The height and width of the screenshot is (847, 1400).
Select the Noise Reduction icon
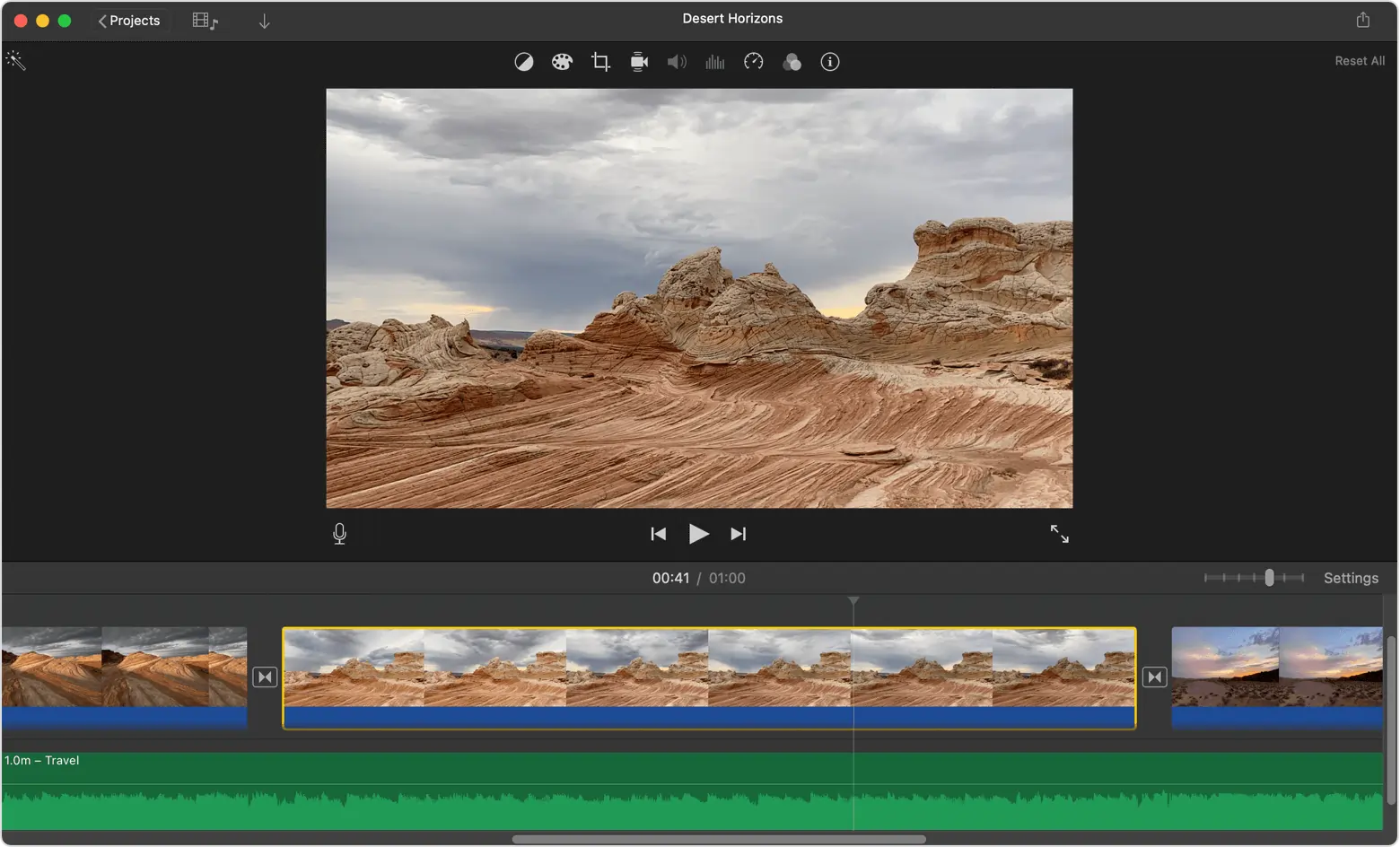coord(714,61)
